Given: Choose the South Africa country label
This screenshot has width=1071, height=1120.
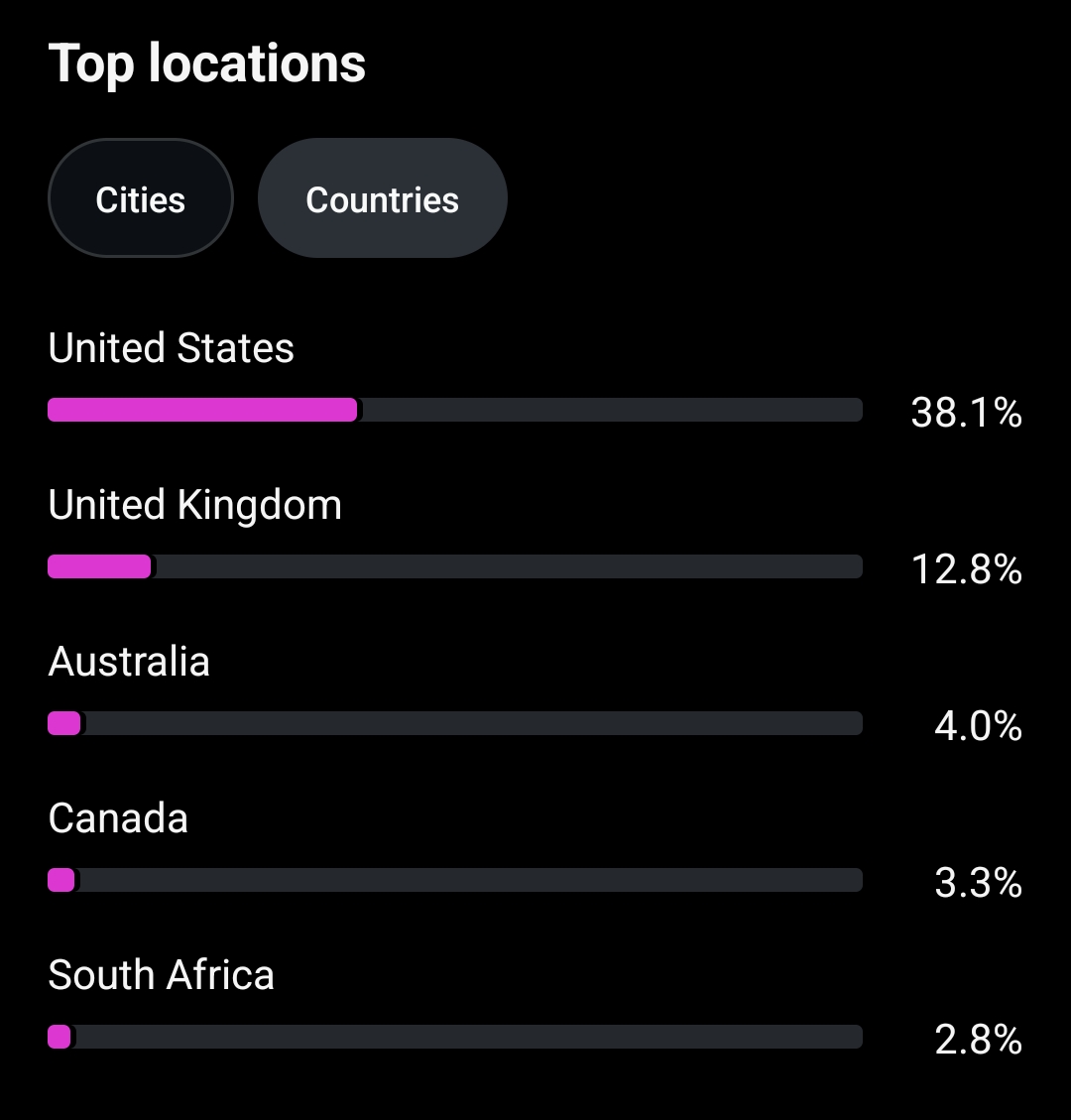Looking at the screenshot, I should point(161,976).
